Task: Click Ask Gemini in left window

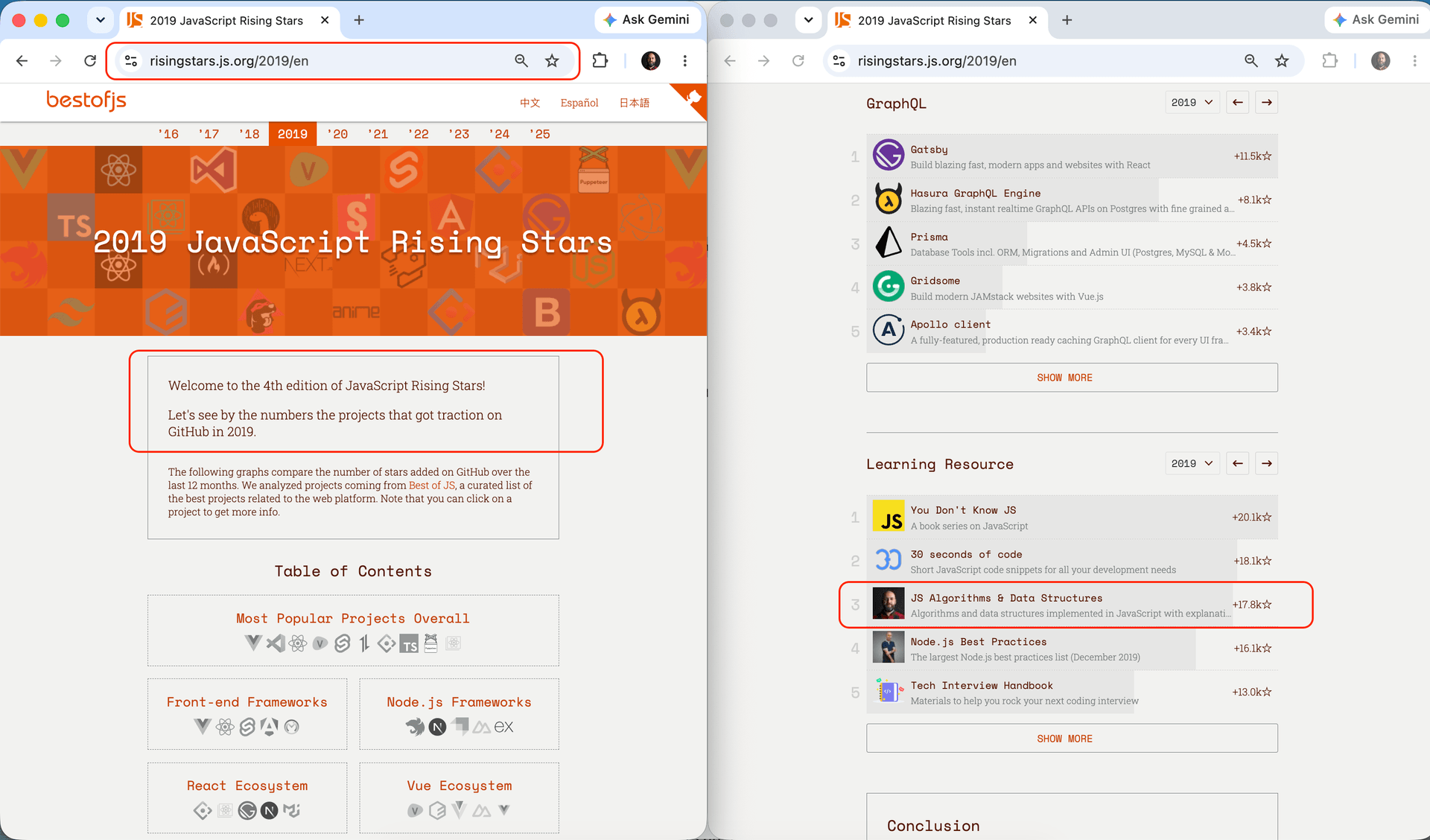Action: (x=647, y=20)
